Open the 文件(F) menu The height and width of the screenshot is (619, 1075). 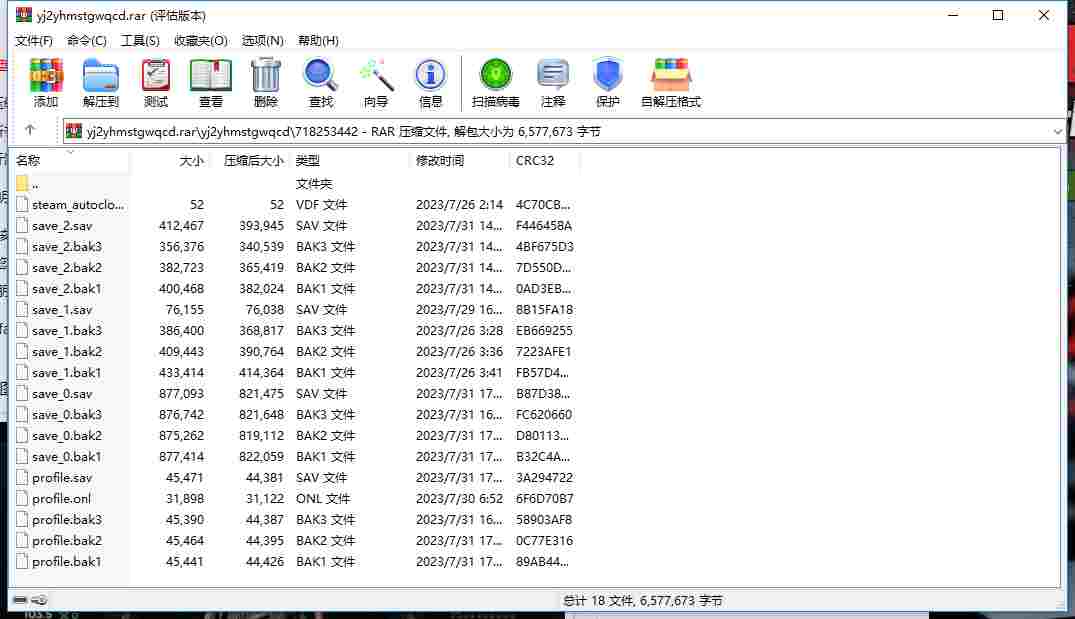pos(34,40)
